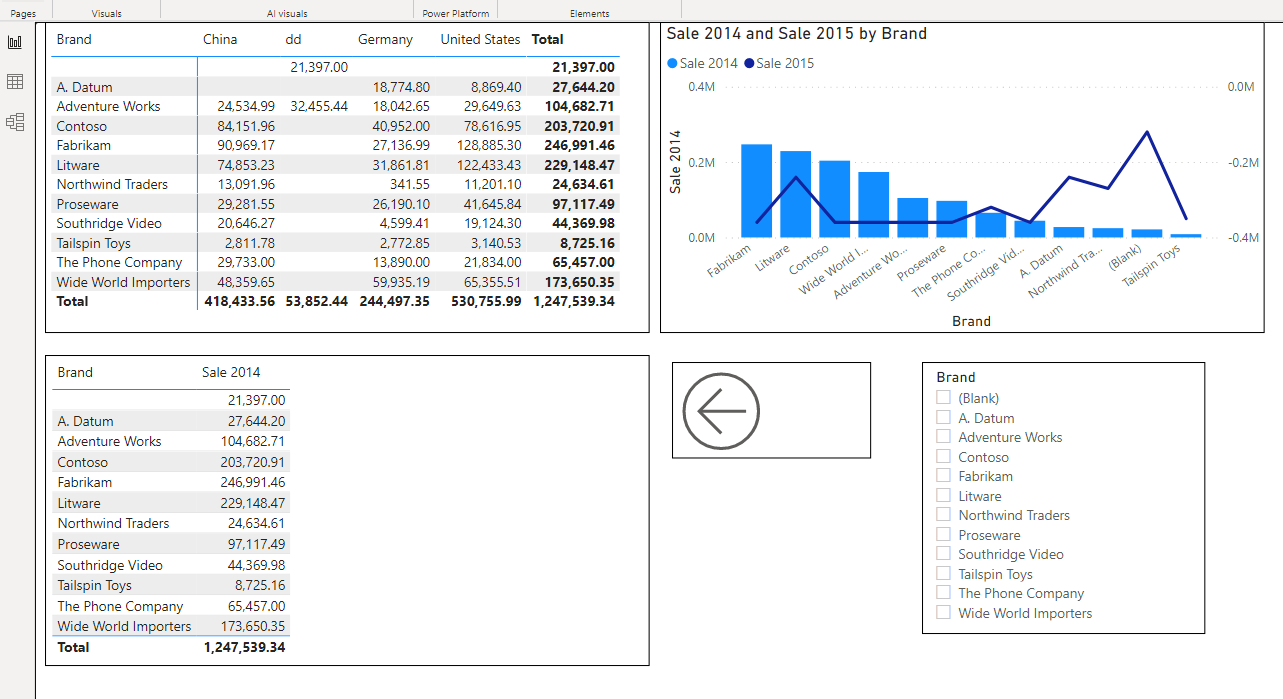Click the chart title text
1283x699 pixels.
click(x=797, y=34)
